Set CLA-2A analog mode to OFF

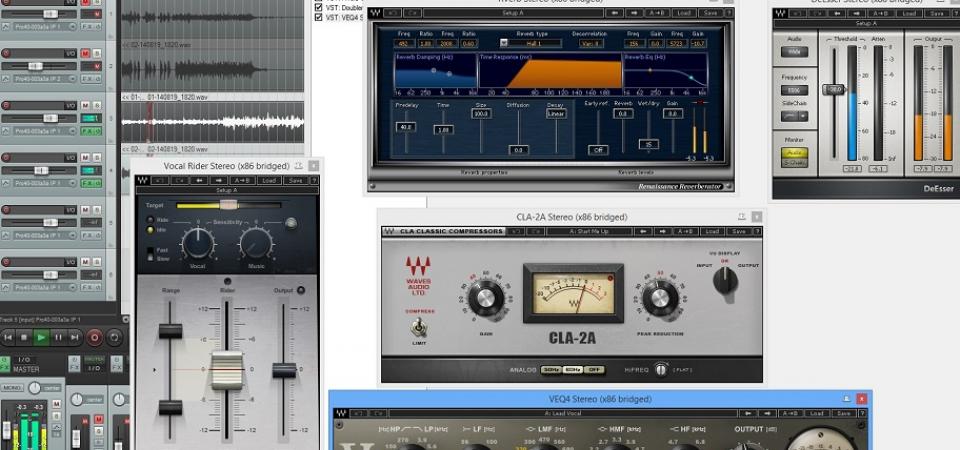click(595, 369)
